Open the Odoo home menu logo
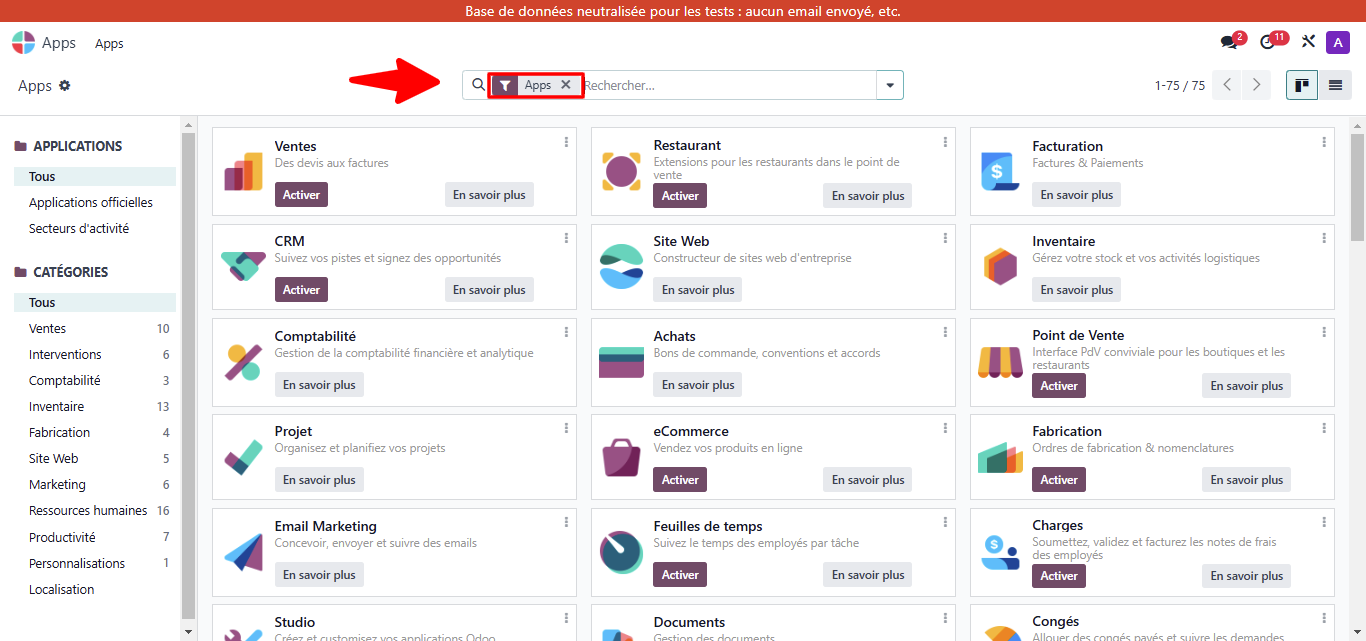This screenshot has height=641, width=1366. point(23,43)
